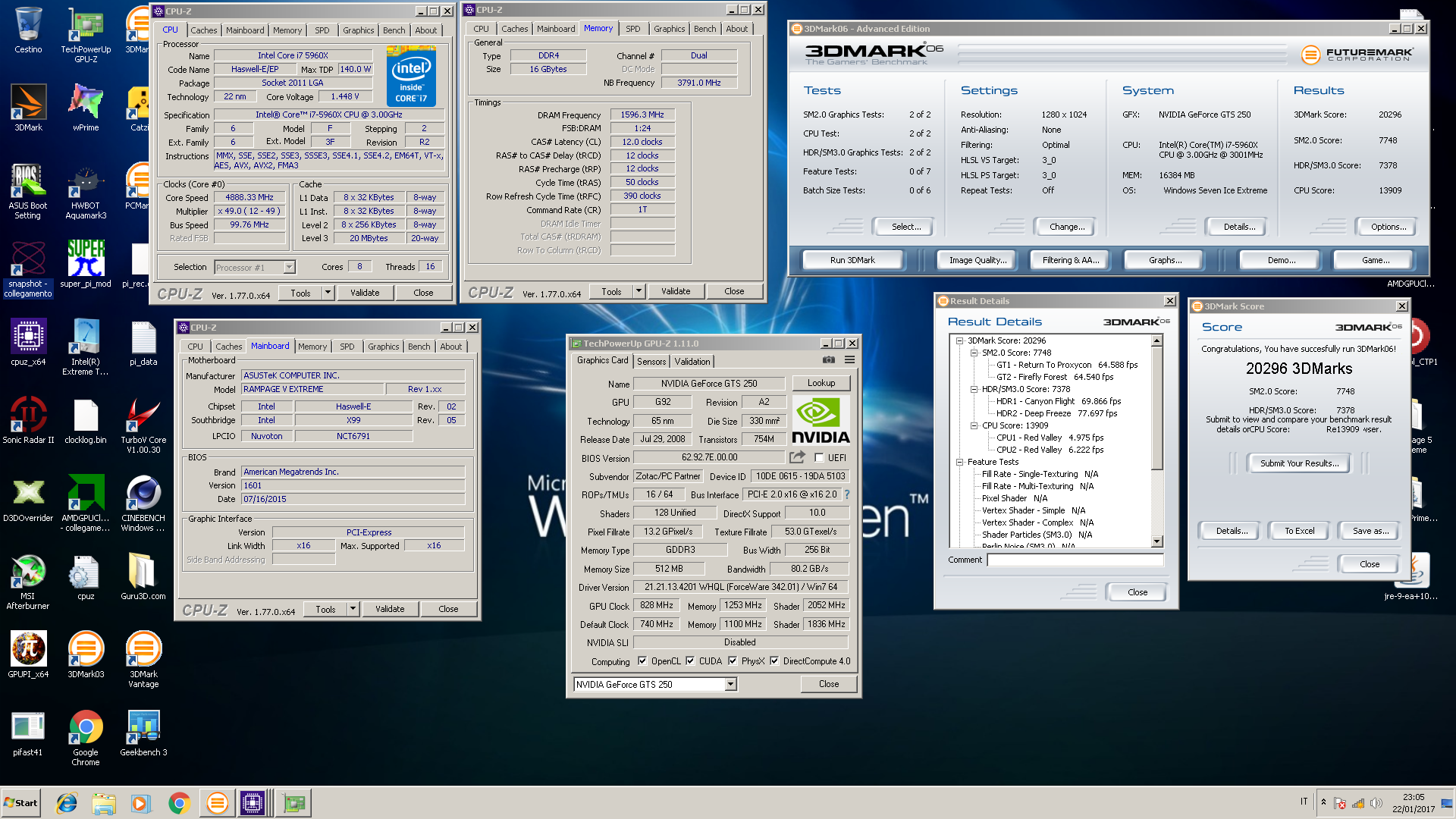This screenshot has width=1456, height=819.
Task: Open Geekbench 3 desktop icon
Action: pos(143,734)
